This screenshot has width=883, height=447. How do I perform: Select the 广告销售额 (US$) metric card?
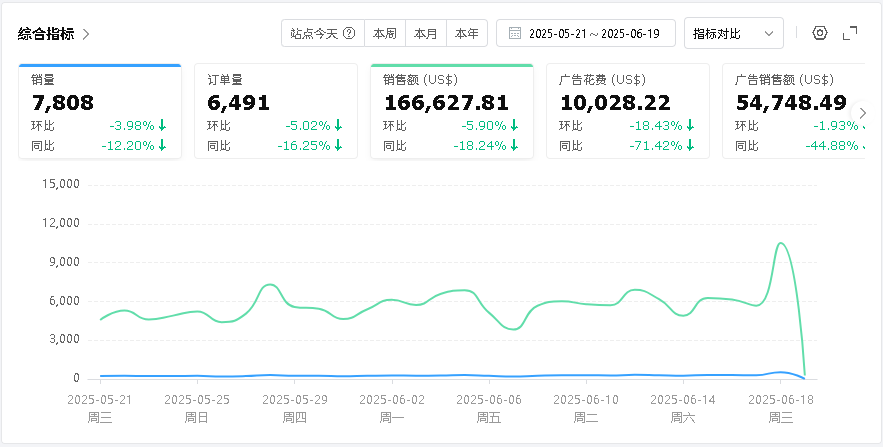point(795,111)
